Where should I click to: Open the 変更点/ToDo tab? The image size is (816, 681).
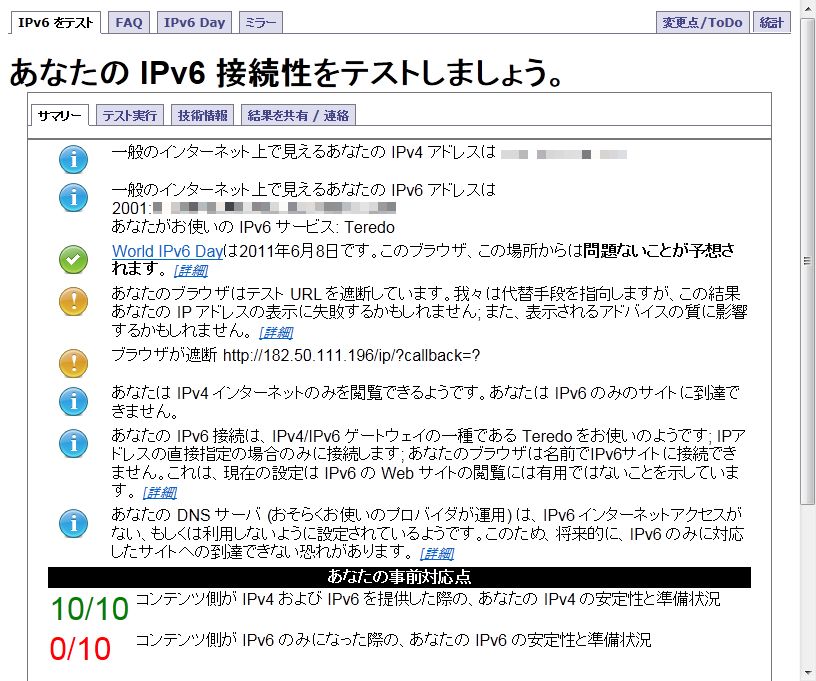(x=701, y=22)
